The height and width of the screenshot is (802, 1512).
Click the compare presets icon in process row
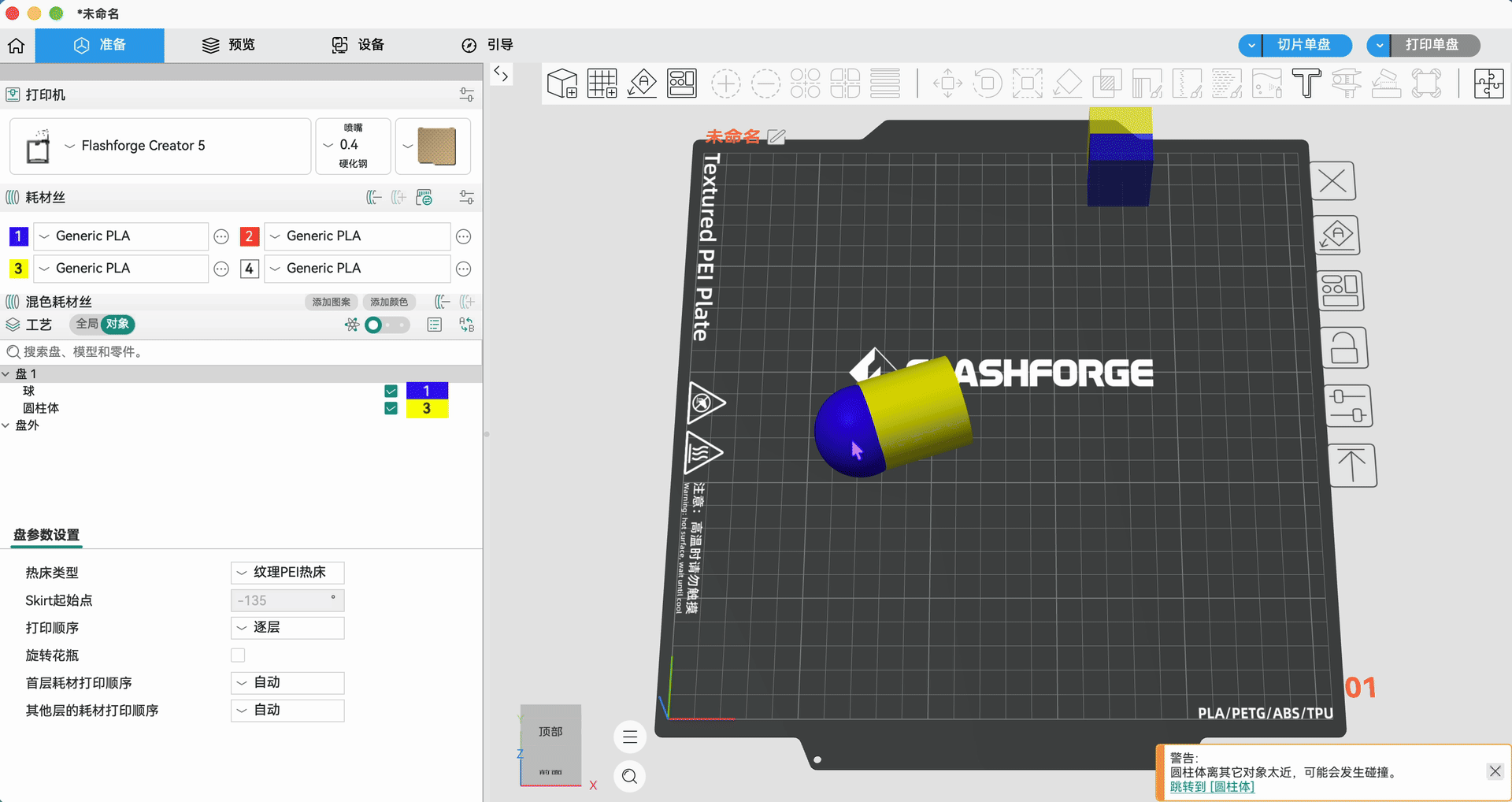point(467,325)
